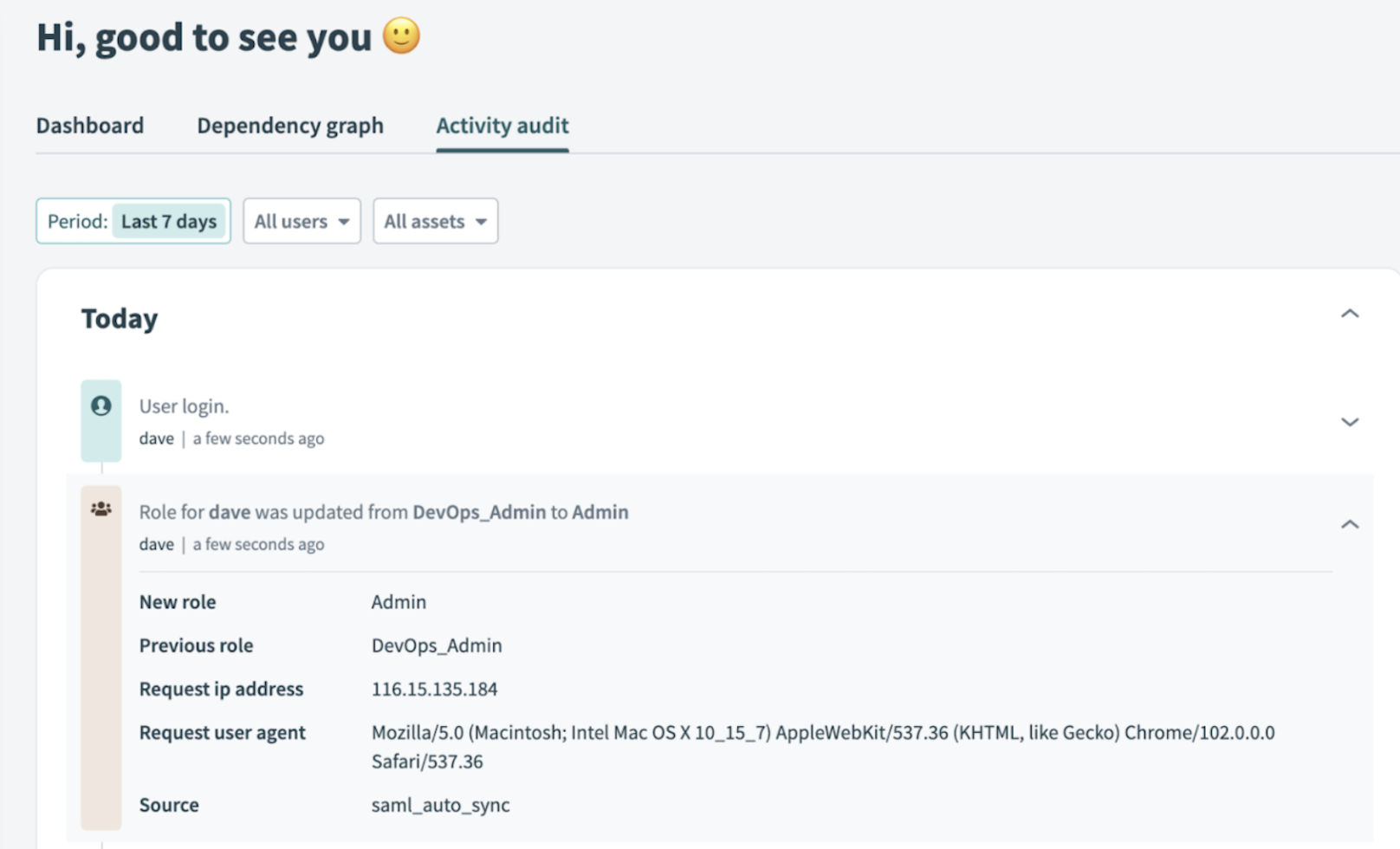The image size is (1400, 849).
Task: Collapse the role update entry details
Action: tap(1349, 524)
